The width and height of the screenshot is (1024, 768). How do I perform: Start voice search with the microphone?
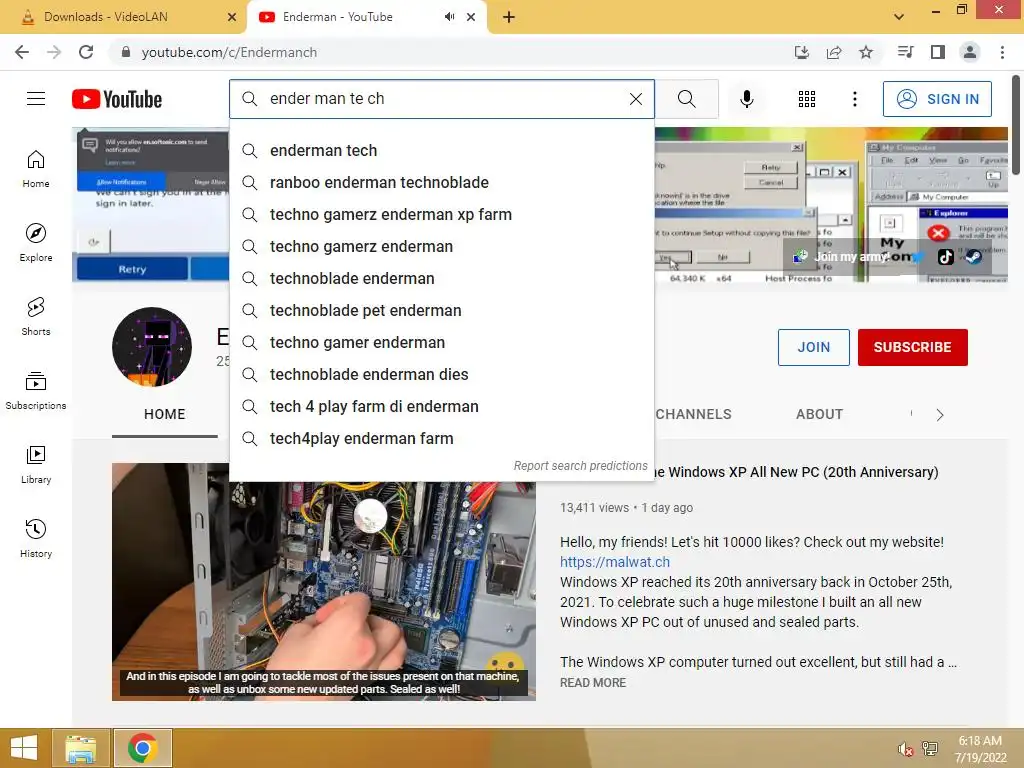tap(746, 99)
